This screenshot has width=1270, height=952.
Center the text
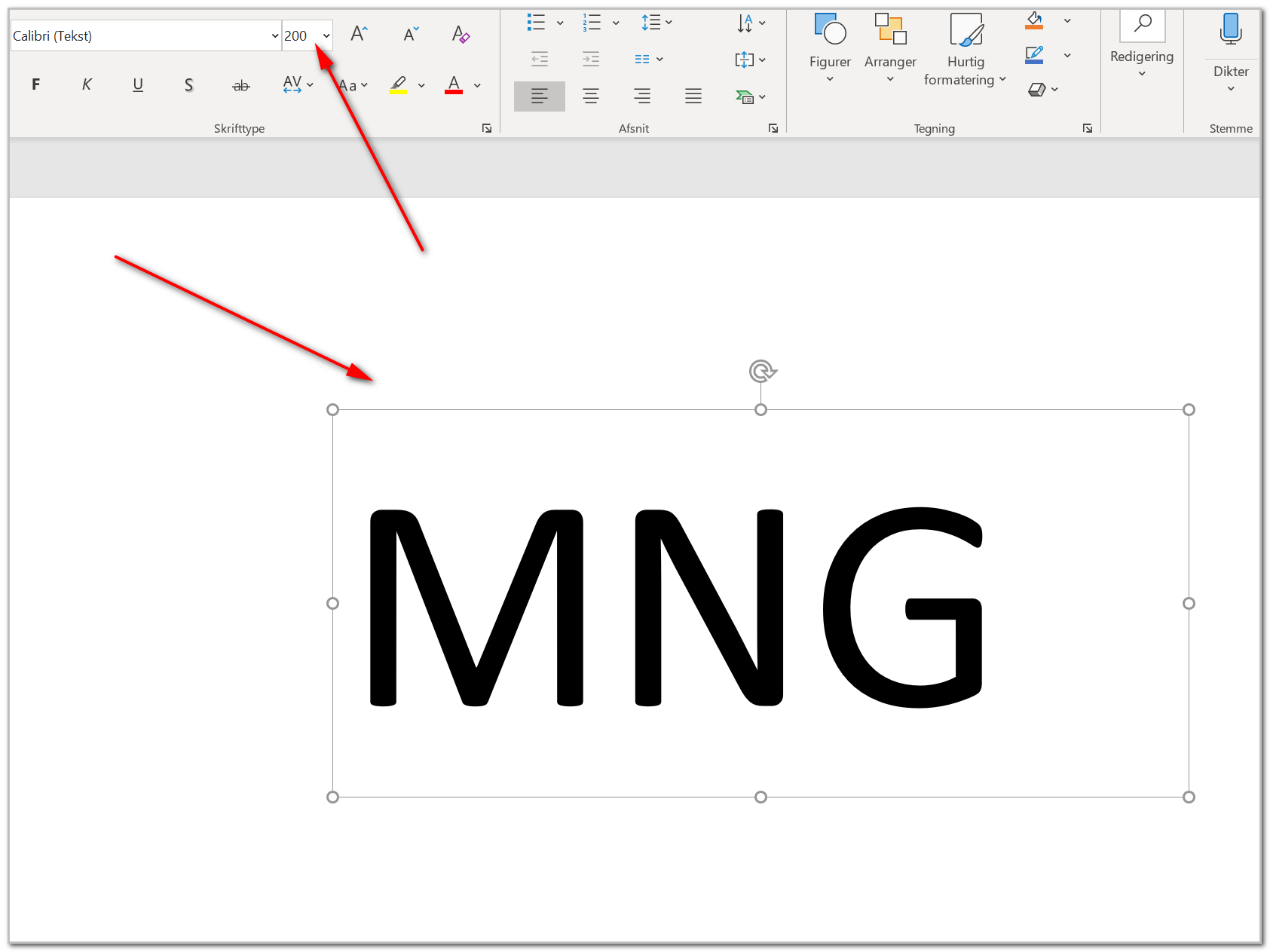point(591,96)
